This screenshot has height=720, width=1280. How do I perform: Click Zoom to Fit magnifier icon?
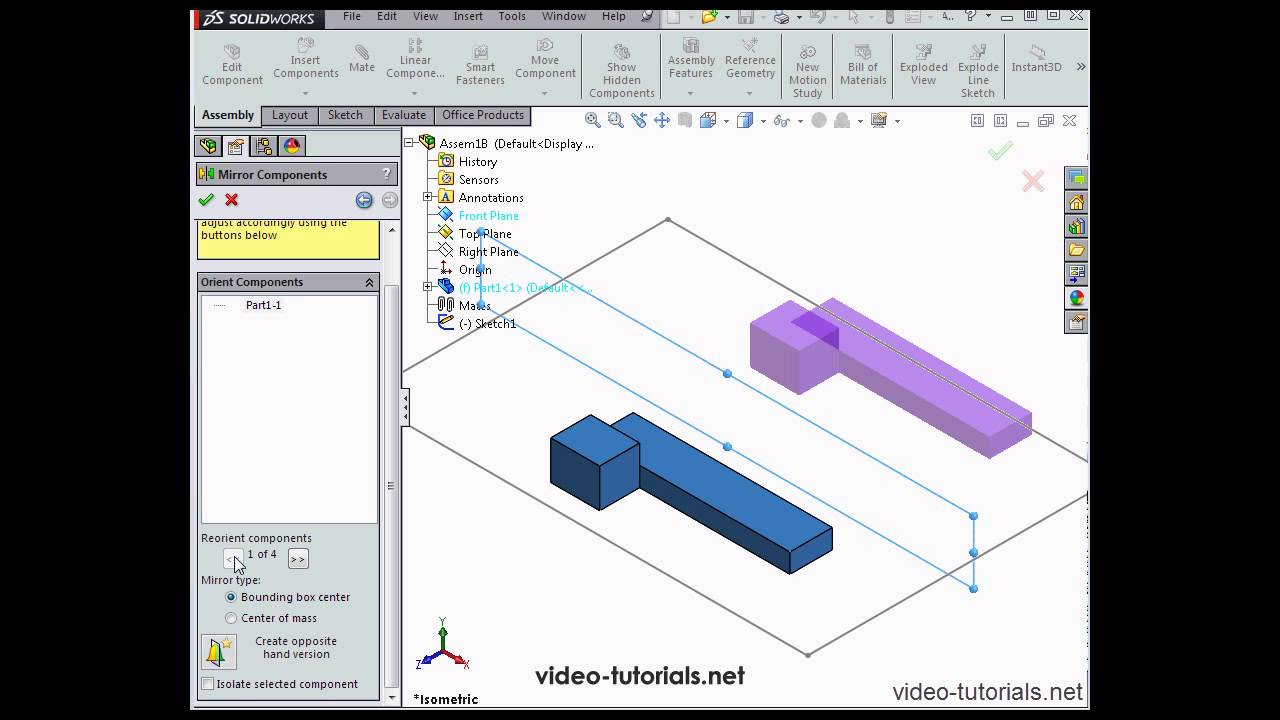[593, 120]
